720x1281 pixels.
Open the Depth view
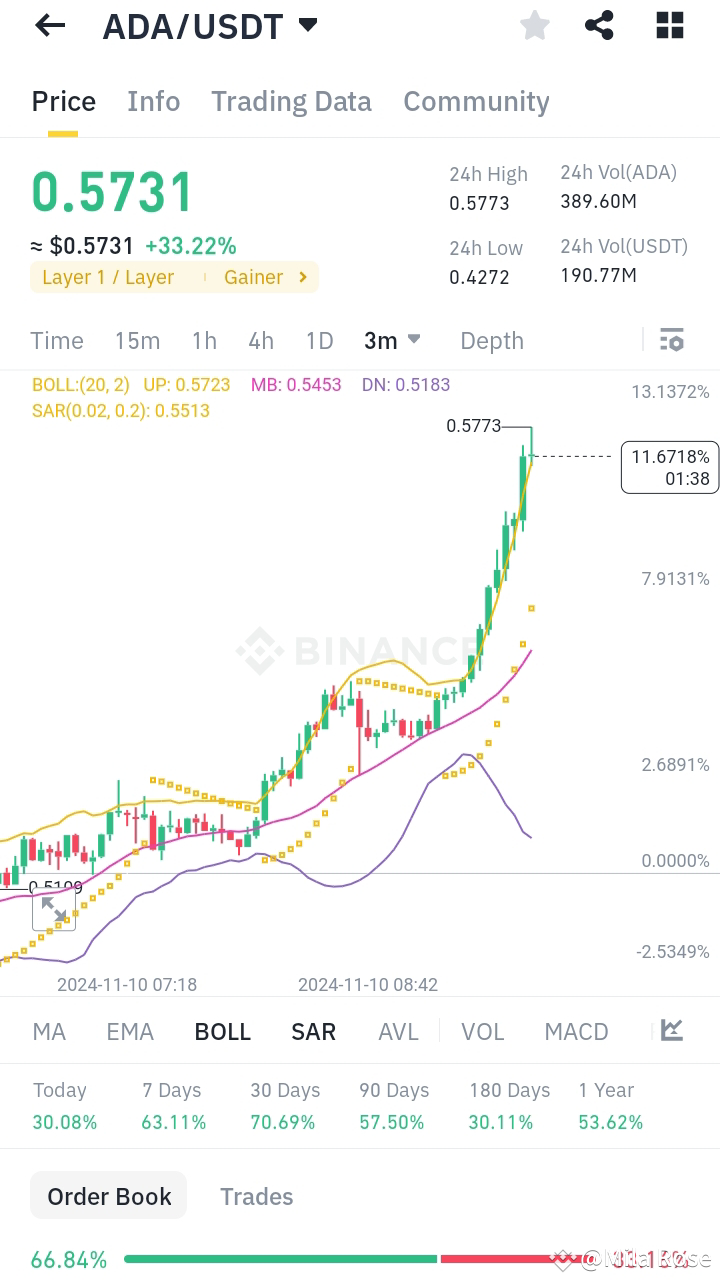click(x=491, y=340)
